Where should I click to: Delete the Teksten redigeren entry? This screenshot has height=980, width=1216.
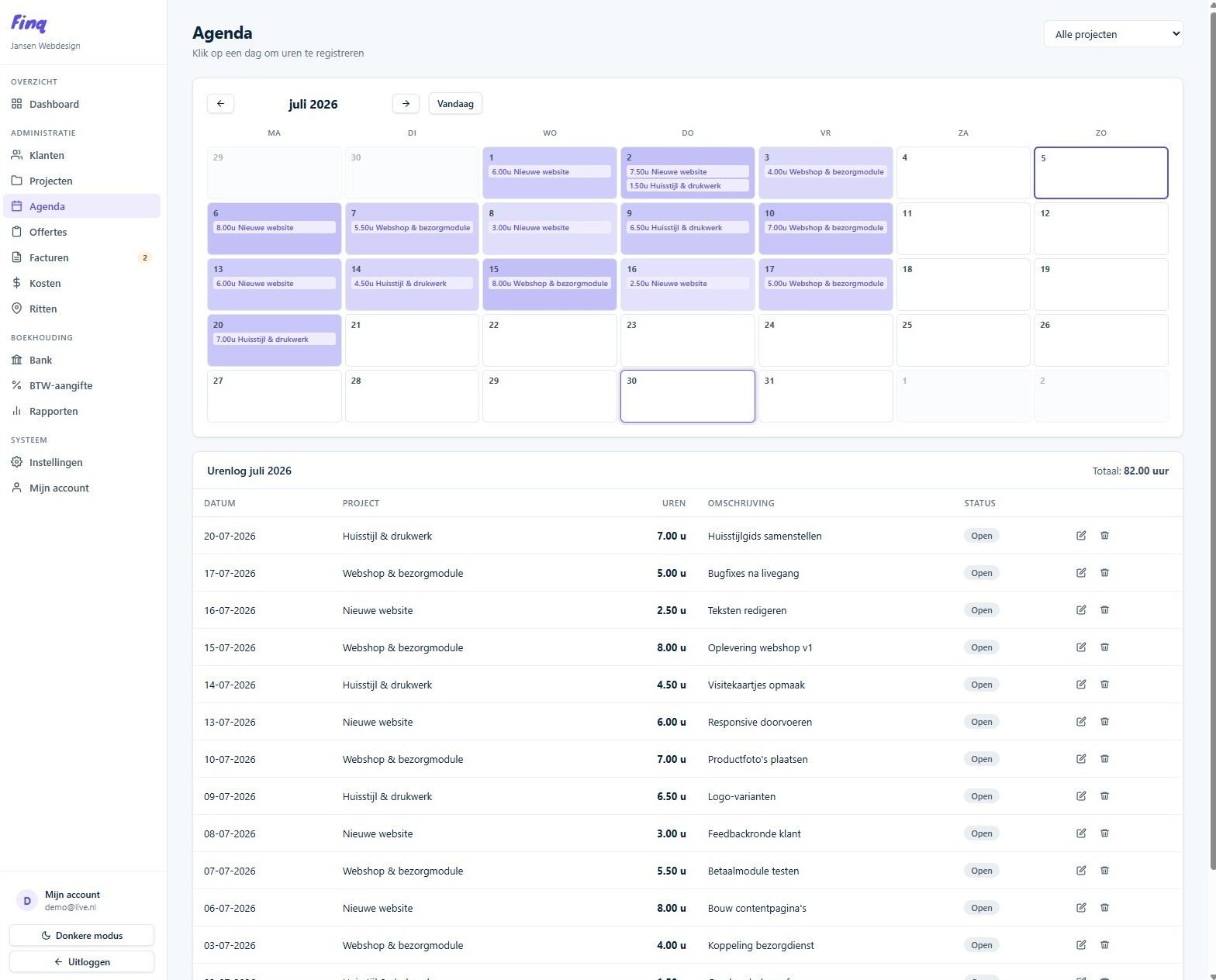(1104, 610)
